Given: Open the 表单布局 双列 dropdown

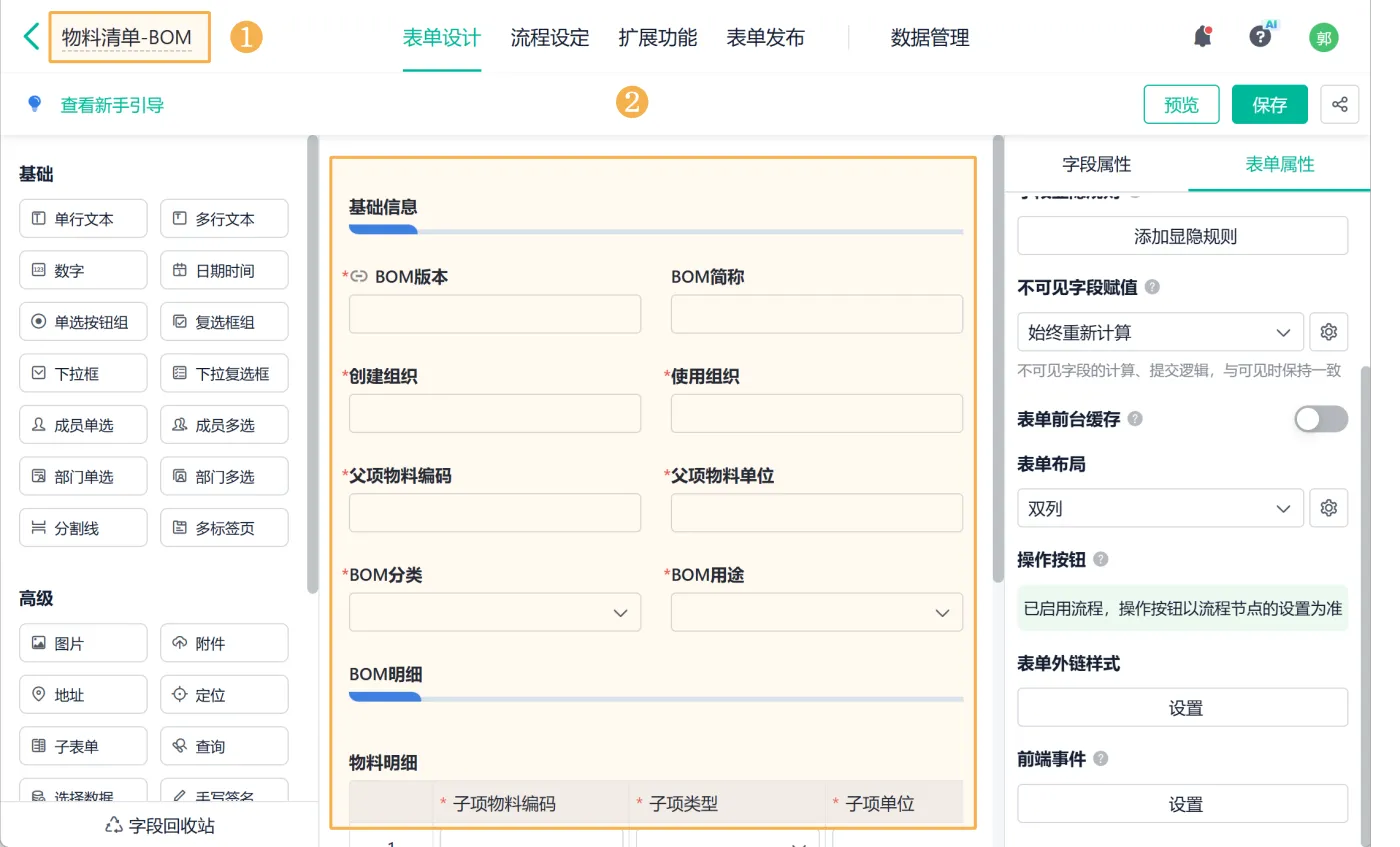Looking at the screenshot, I should coord(1160,508).
